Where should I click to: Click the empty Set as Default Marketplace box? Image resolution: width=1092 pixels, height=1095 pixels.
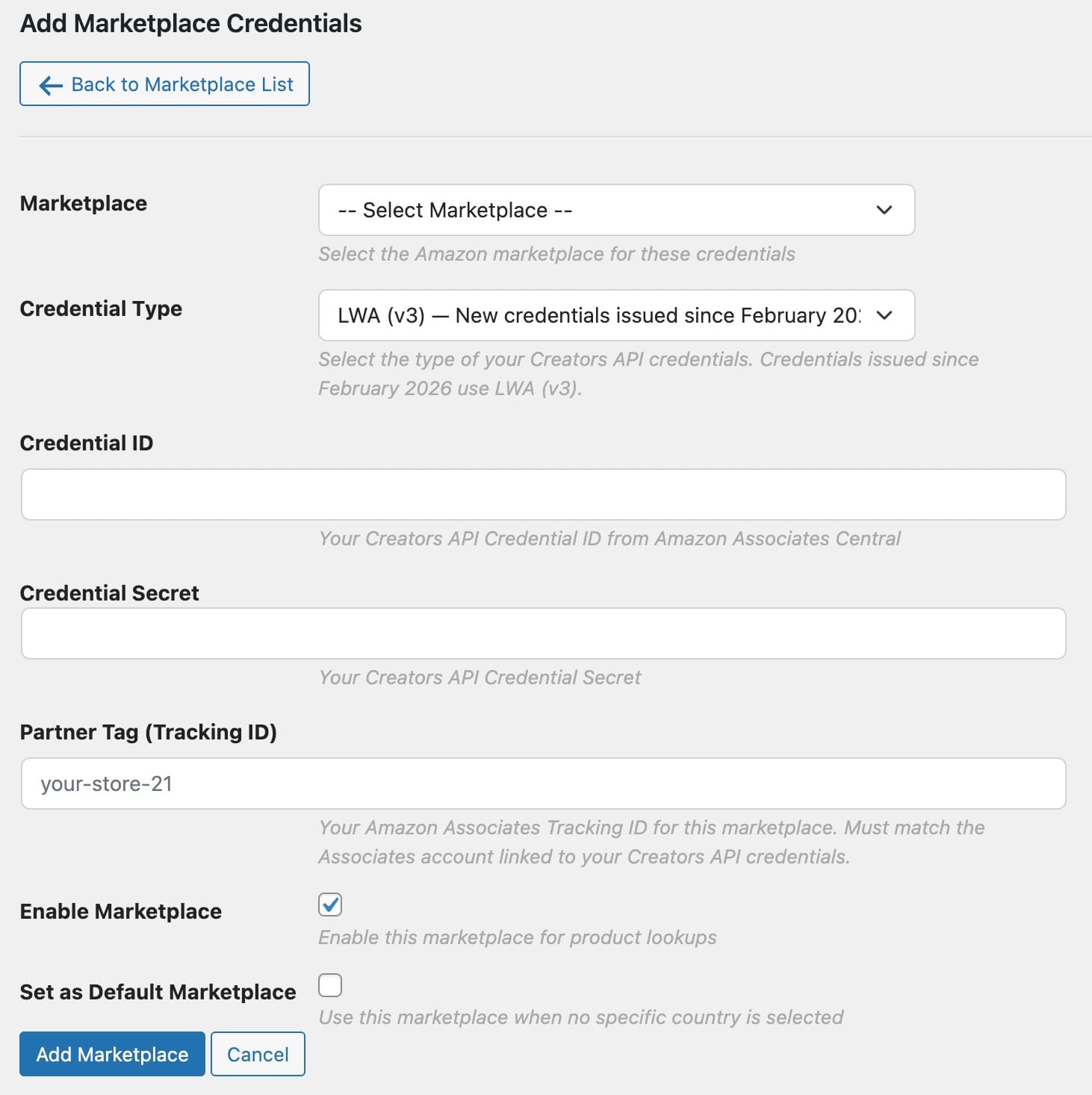[x=329, y=985]
